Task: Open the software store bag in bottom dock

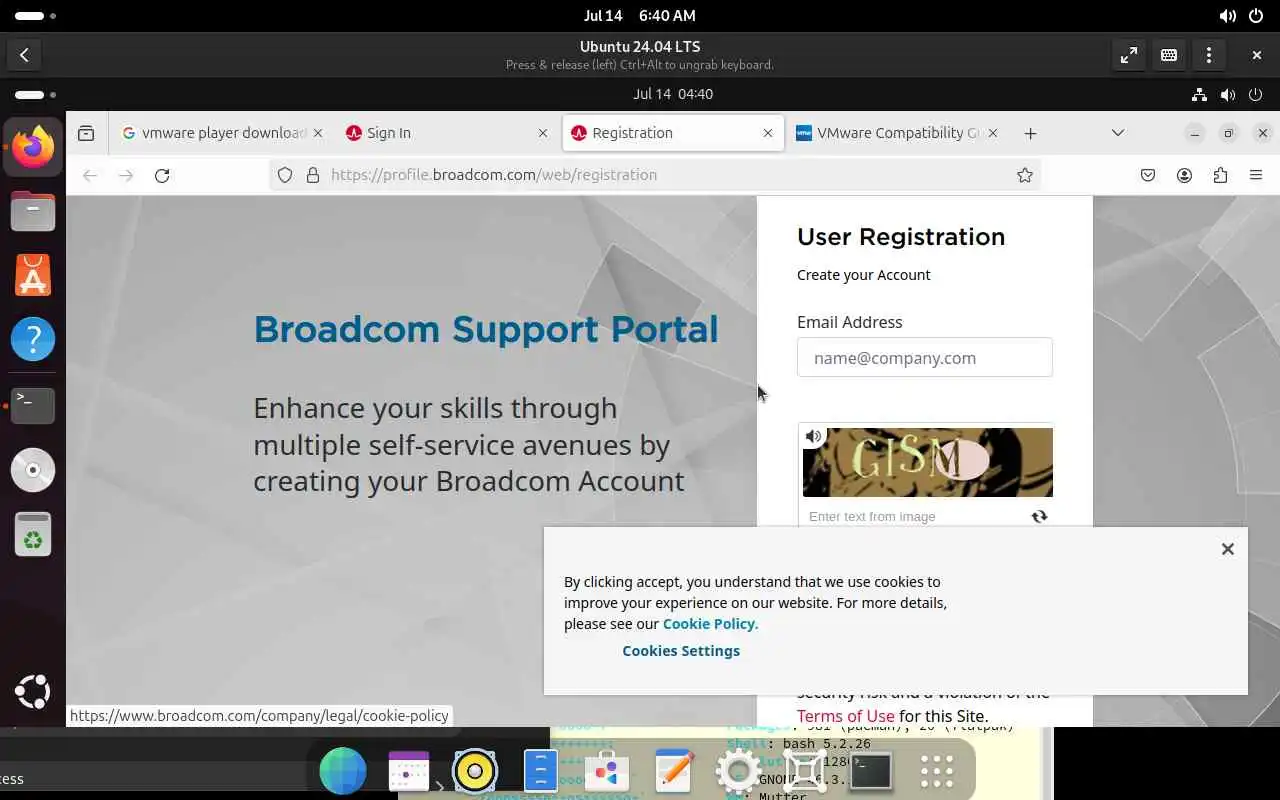Action: coord(606,771)
